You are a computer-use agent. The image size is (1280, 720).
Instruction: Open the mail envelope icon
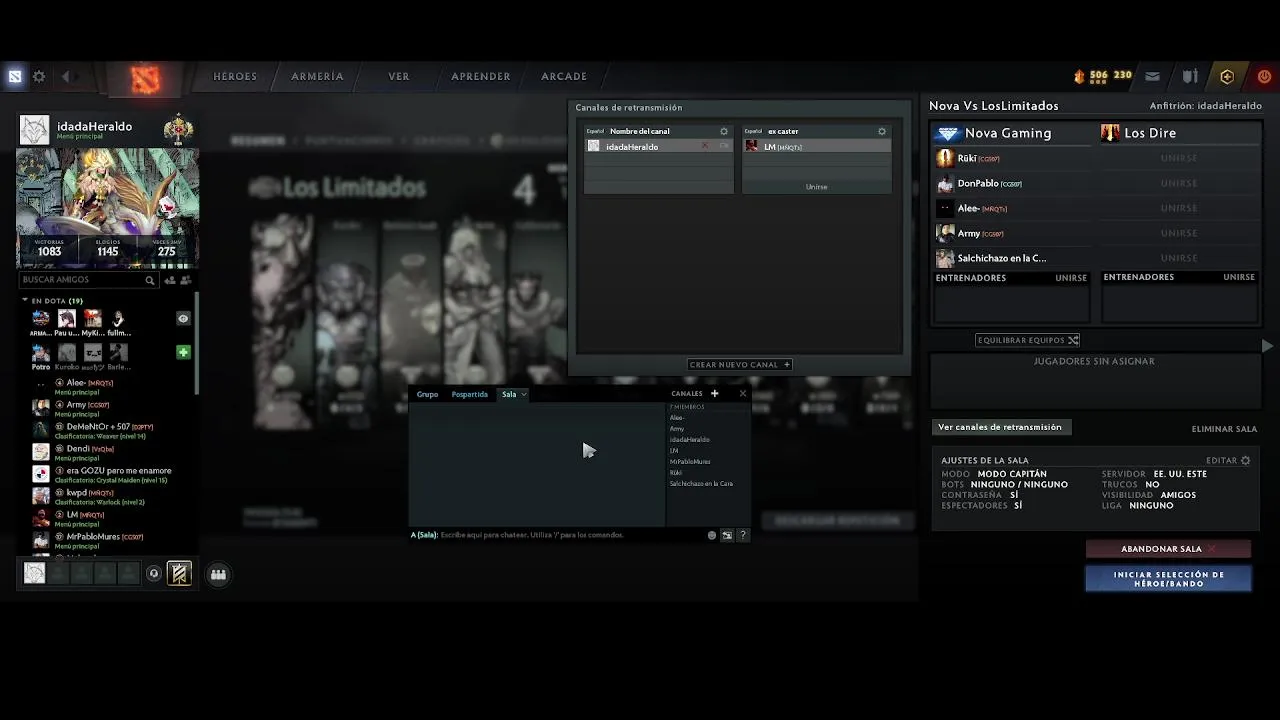pos(1152,76)
